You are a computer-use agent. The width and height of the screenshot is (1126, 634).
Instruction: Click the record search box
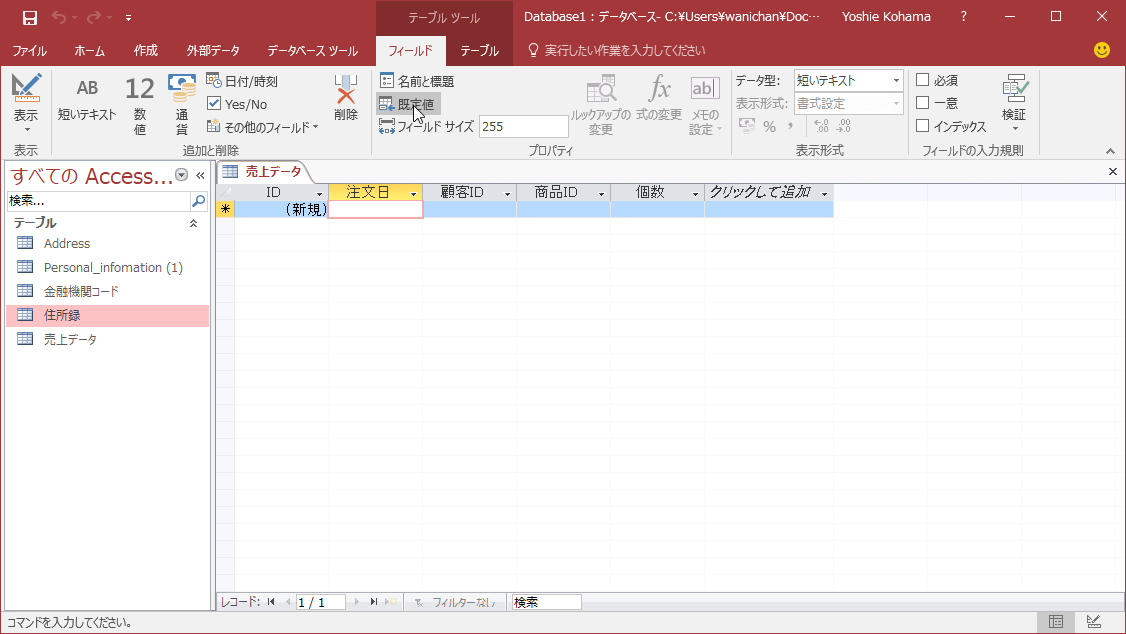tap(546, 602)
